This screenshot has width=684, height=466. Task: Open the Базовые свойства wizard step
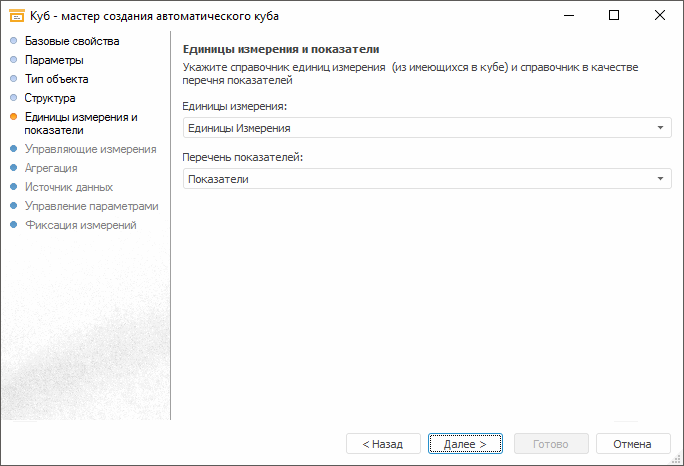click(x=71, y=41)
